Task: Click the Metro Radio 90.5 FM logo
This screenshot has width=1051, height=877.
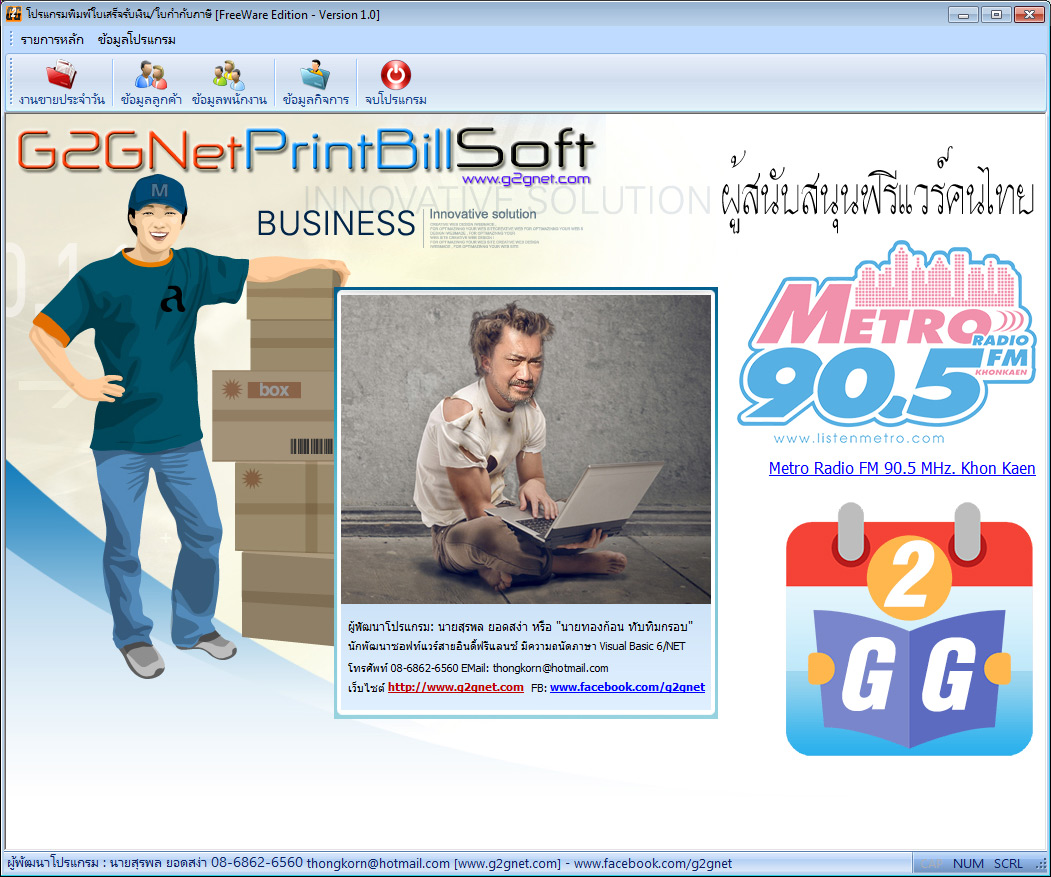Action: tap(886, 342)
